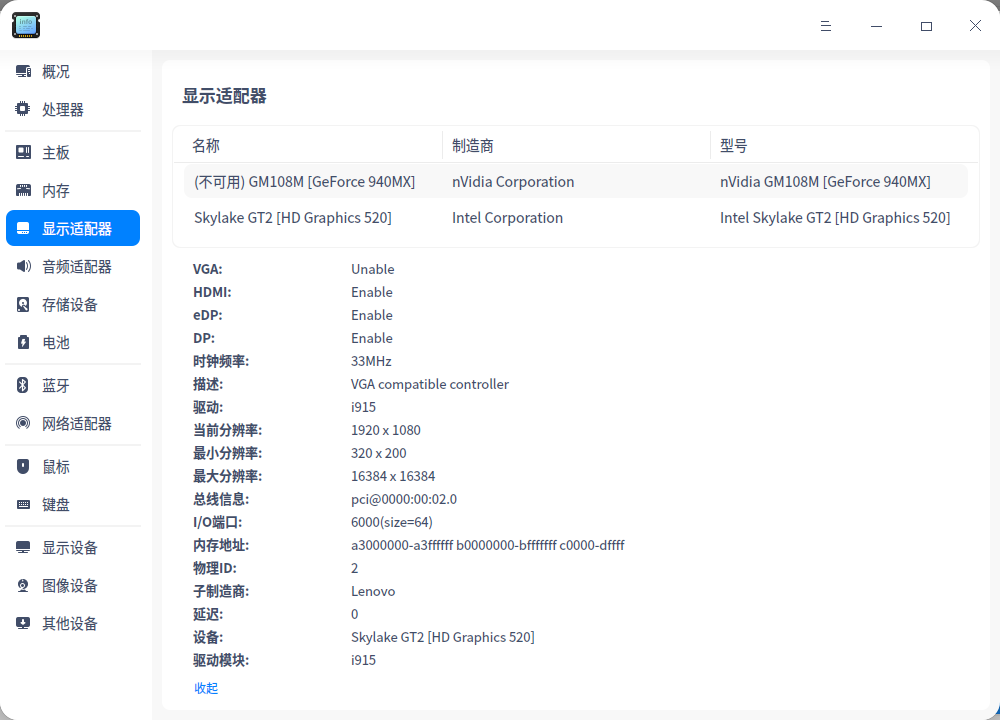Click the network adapter (网络适配器) icon
Viewport: 1000px width, 720px height.
pyautogui.click(x=23, y=423)
